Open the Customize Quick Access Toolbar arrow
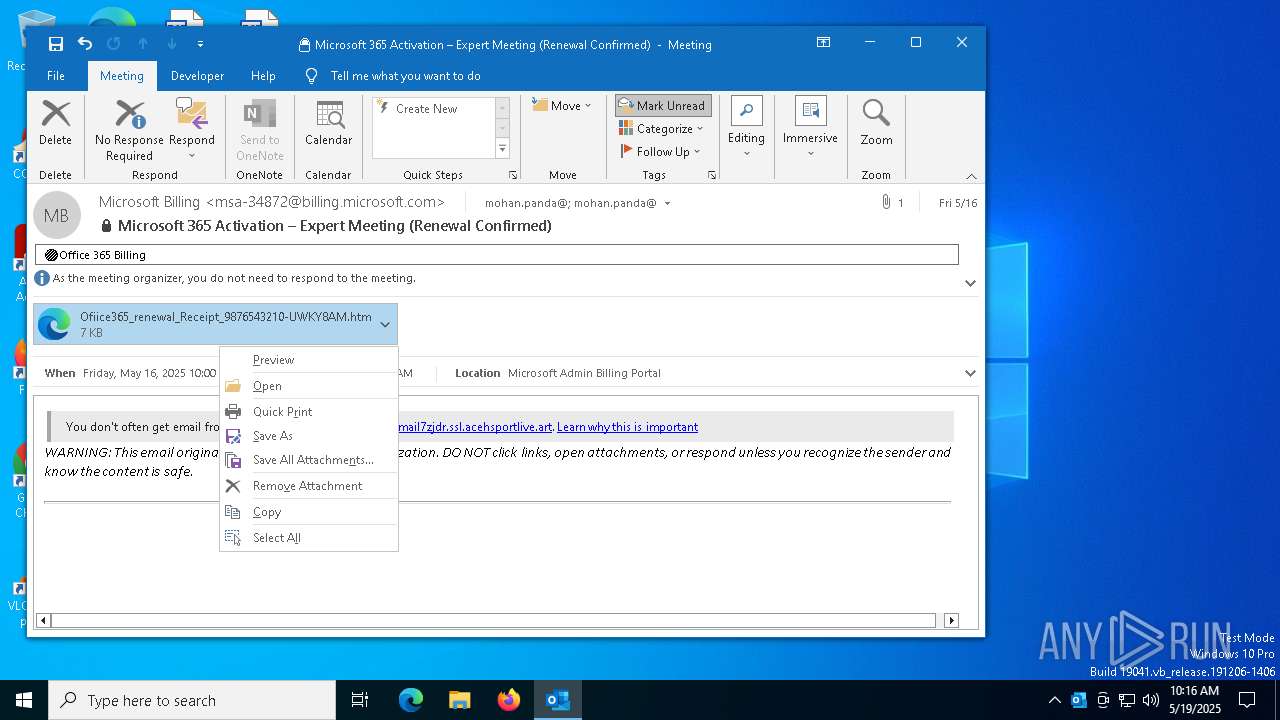 tap(200, 44)
